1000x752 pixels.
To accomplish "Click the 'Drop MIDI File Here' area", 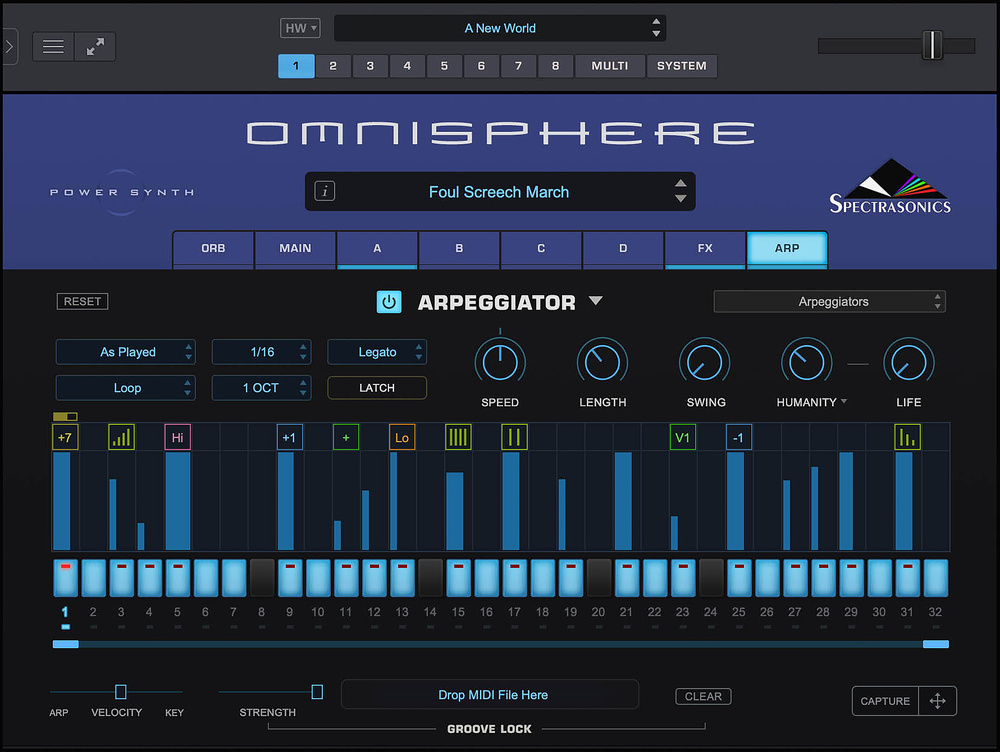I will coord(490,695).
